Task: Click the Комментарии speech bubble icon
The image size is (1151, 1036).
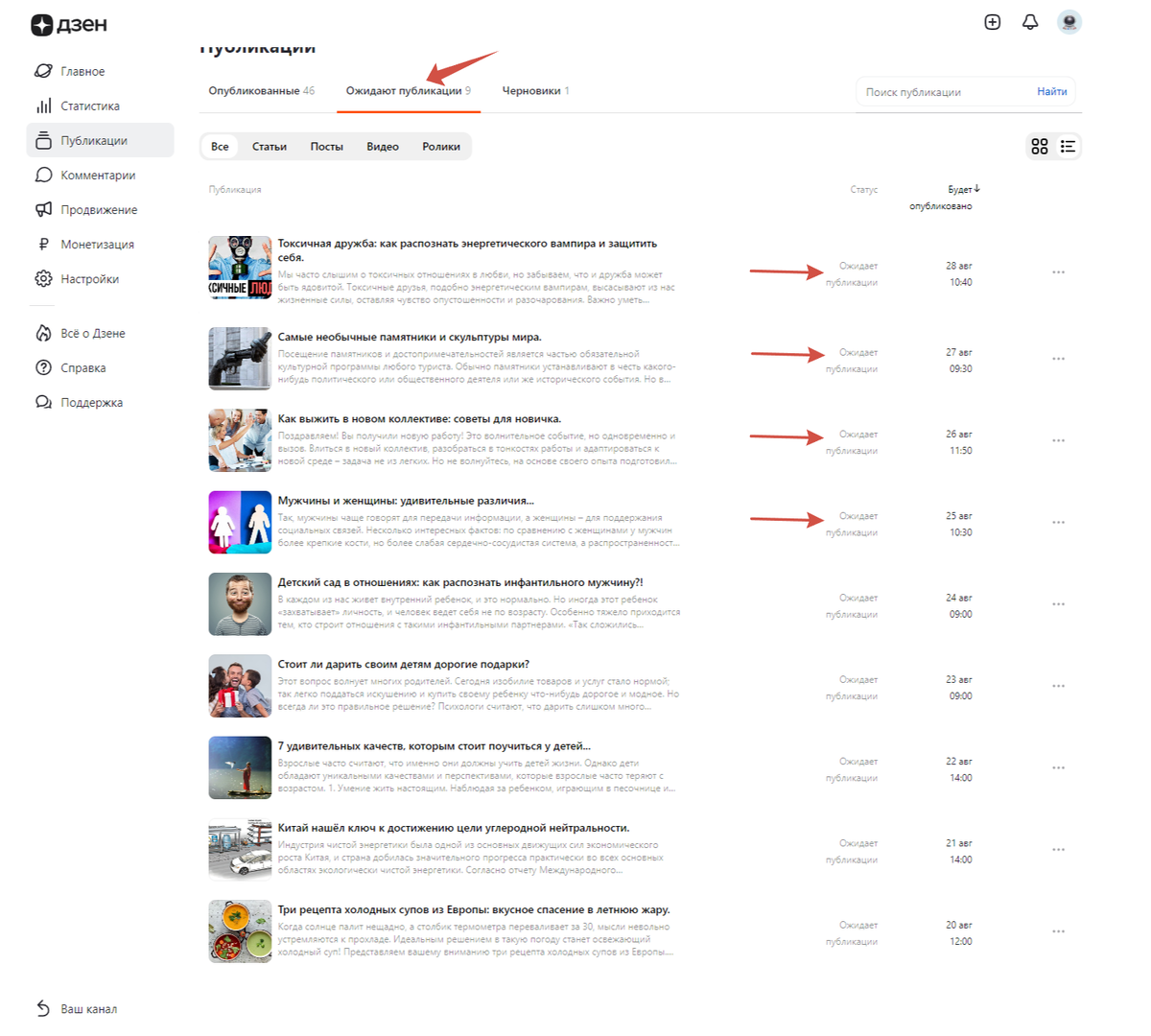Action: (x=43, y=175)
